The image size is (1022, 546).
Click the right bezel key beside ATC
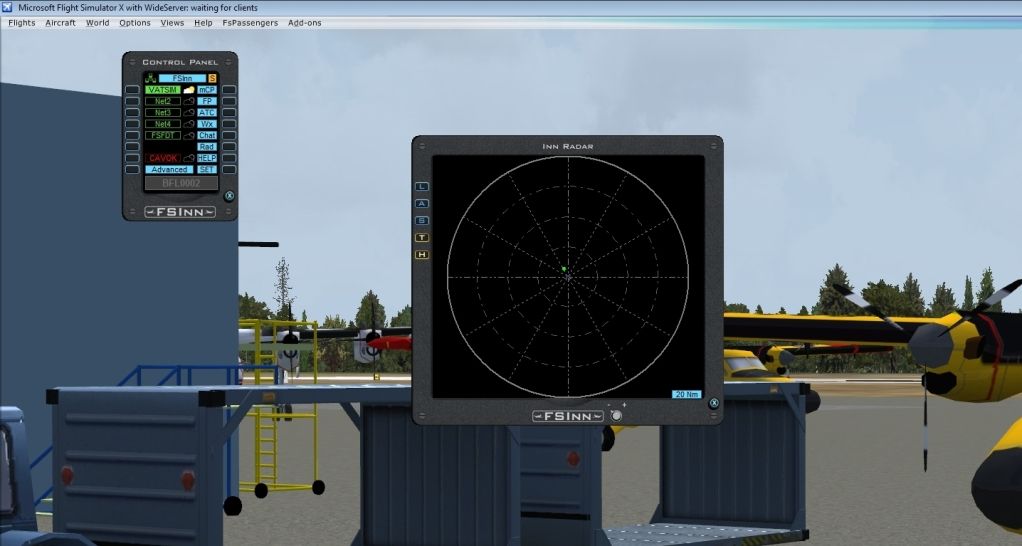point(229,112)
